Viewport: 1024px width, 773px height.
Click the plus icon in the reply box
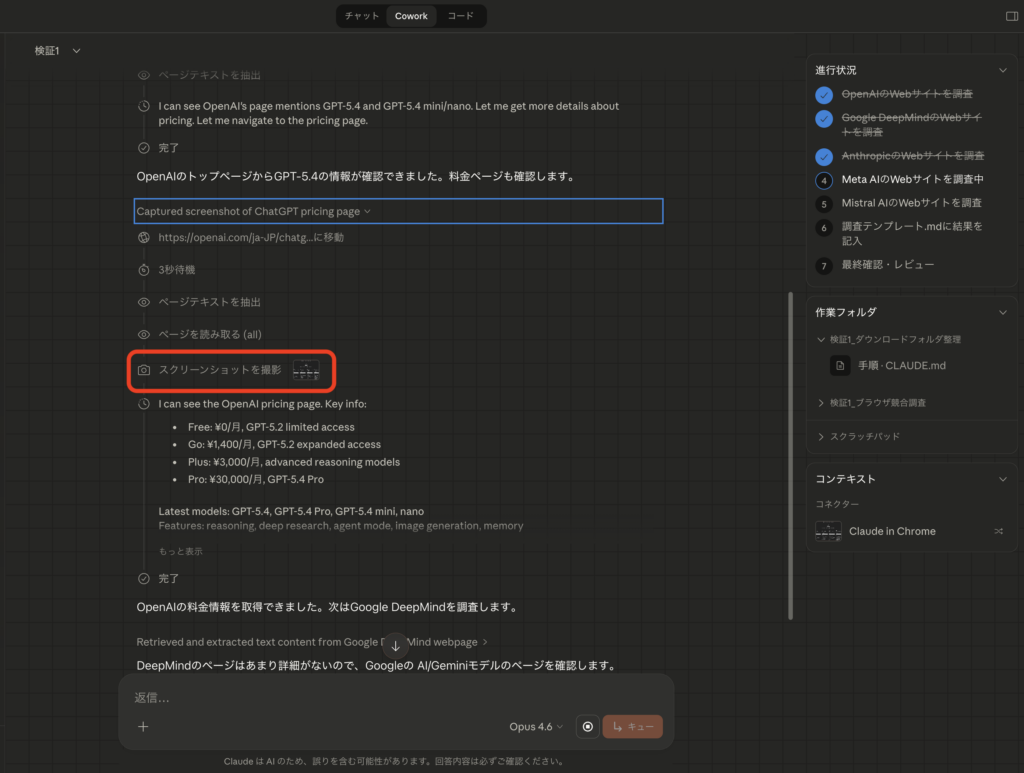click(143, 727)
